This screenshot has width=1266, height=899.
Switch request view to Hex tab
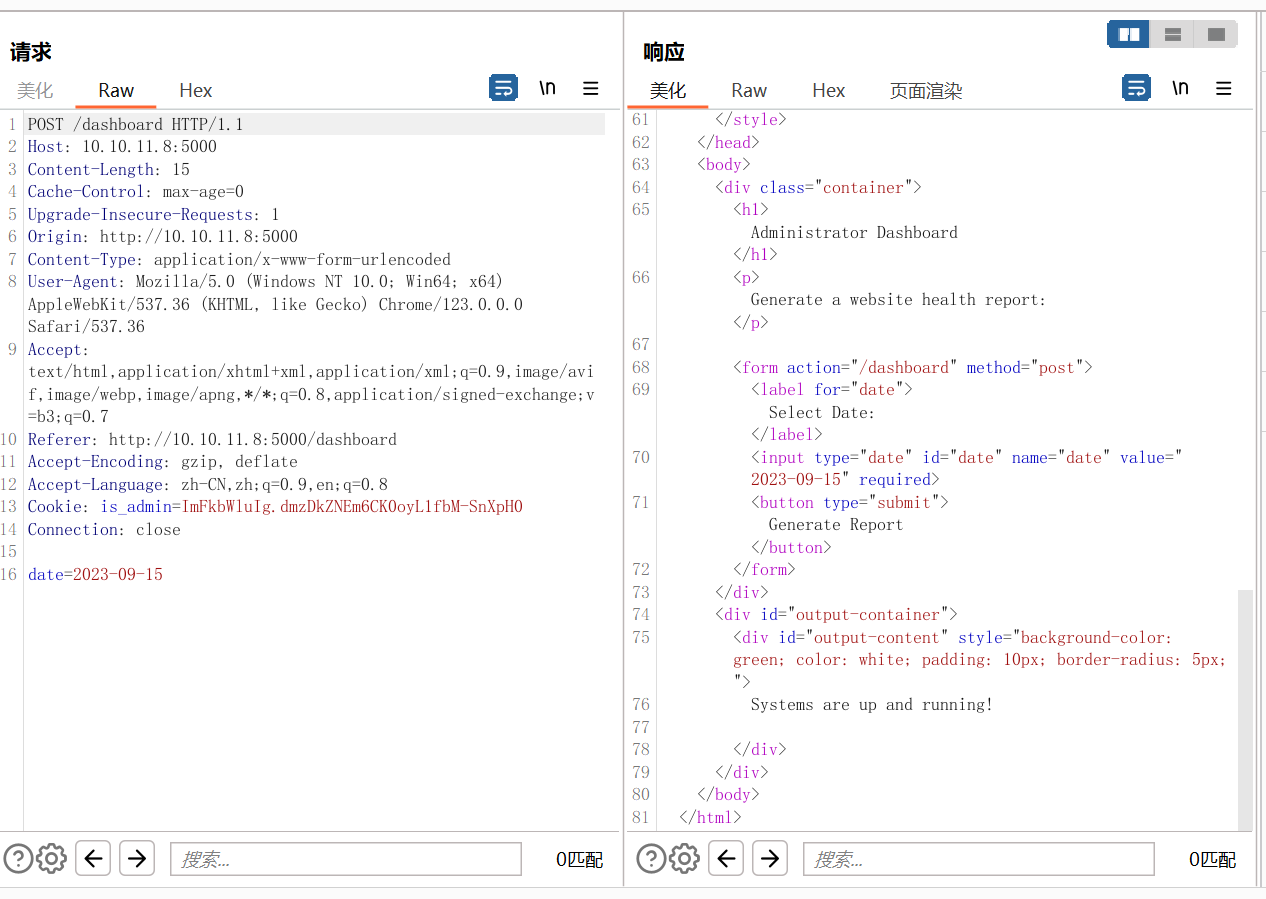coord(196,90)
